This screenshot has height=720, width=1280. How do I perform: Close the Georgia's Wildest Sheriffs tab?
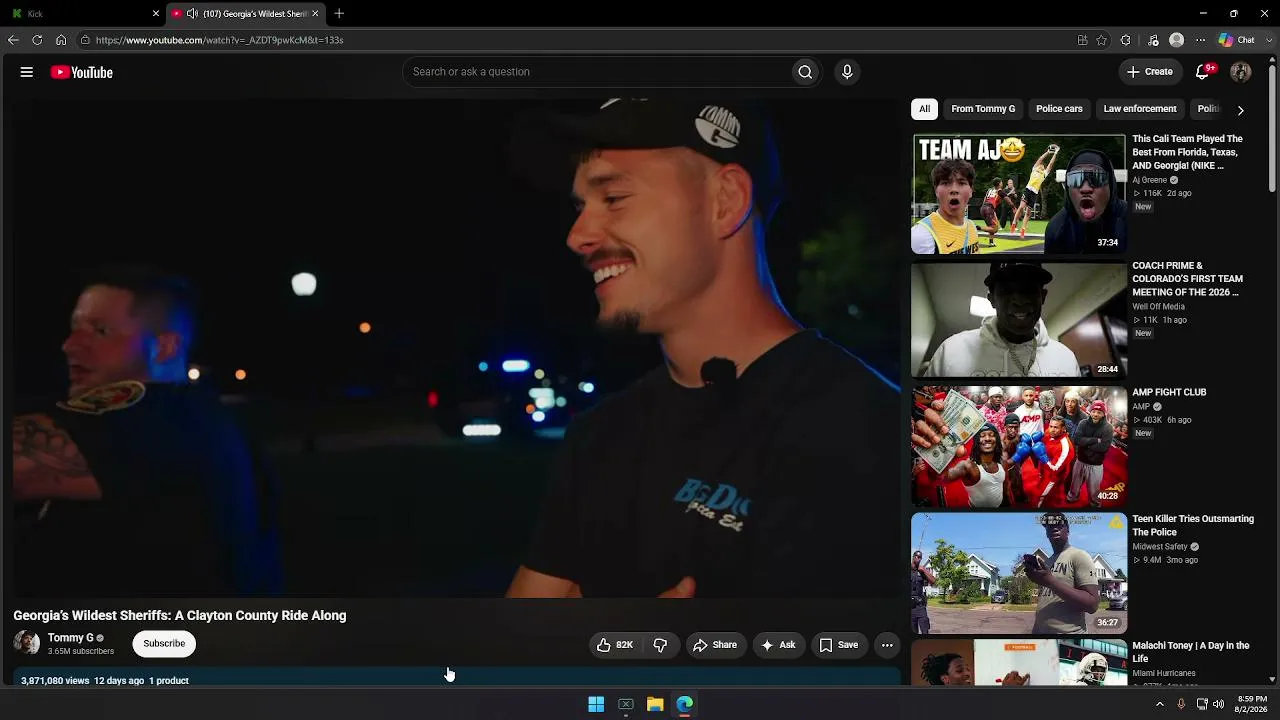(x=316, y=14)
